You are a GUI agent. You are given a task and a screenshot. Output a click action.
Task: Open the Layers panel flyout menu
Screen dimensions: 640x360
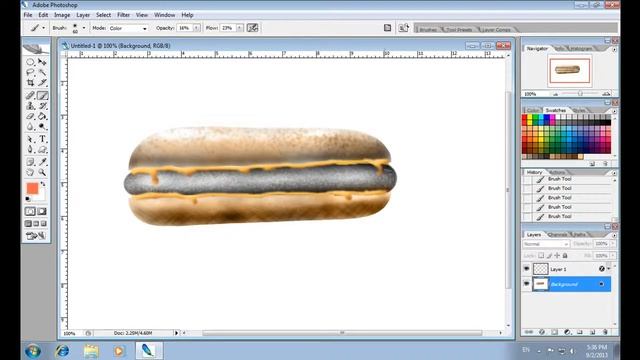coord(614,235)
